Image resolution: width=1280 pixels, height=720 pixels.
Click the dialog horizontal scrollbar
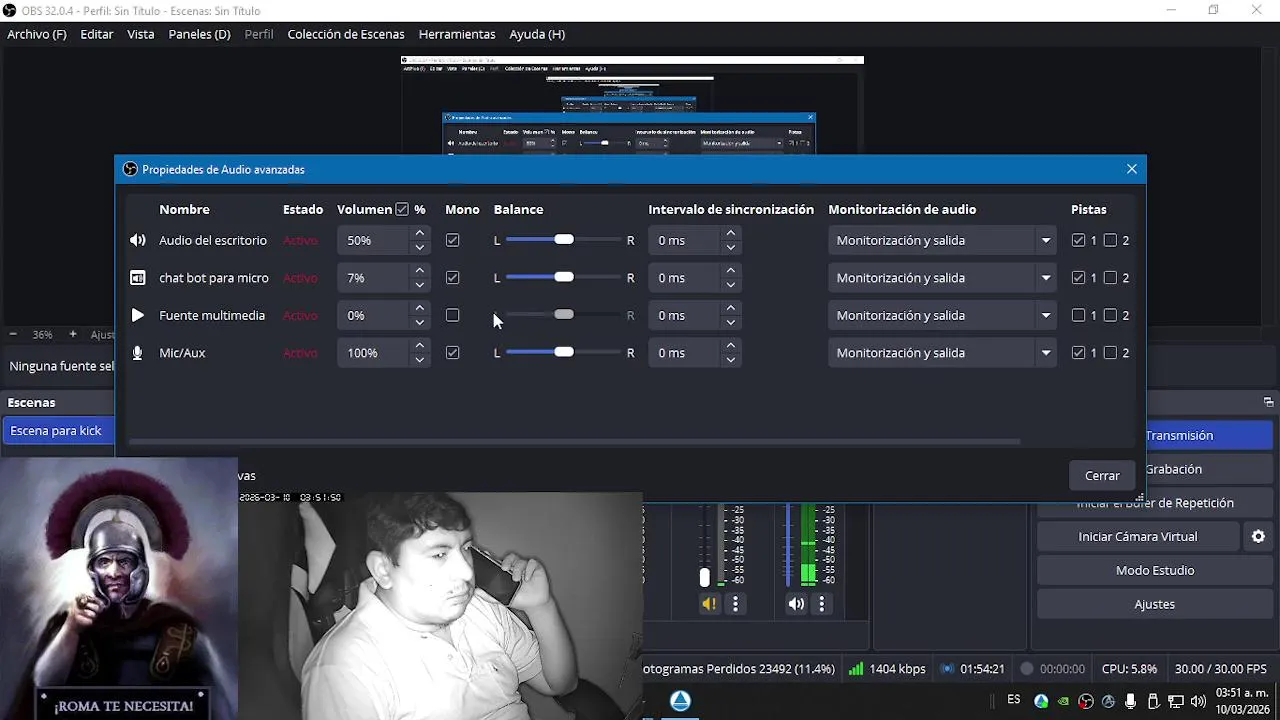click(x=574, y=441)
